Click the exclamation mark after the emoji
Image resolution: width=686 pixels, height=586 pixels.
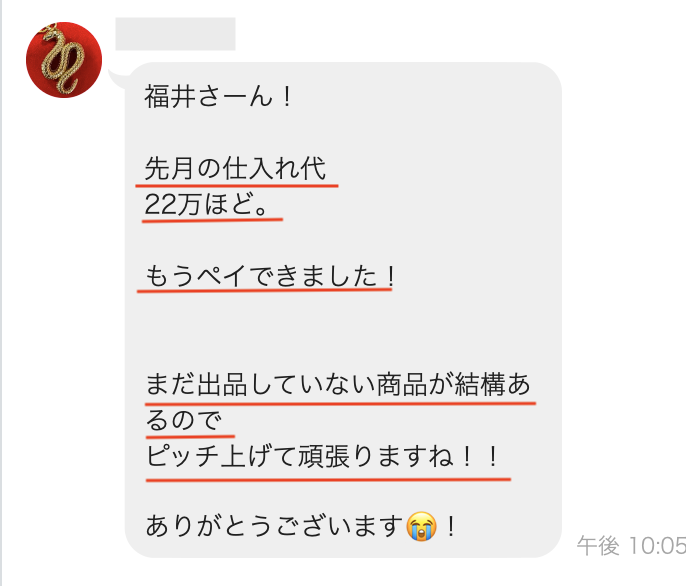tap(451, 526)
